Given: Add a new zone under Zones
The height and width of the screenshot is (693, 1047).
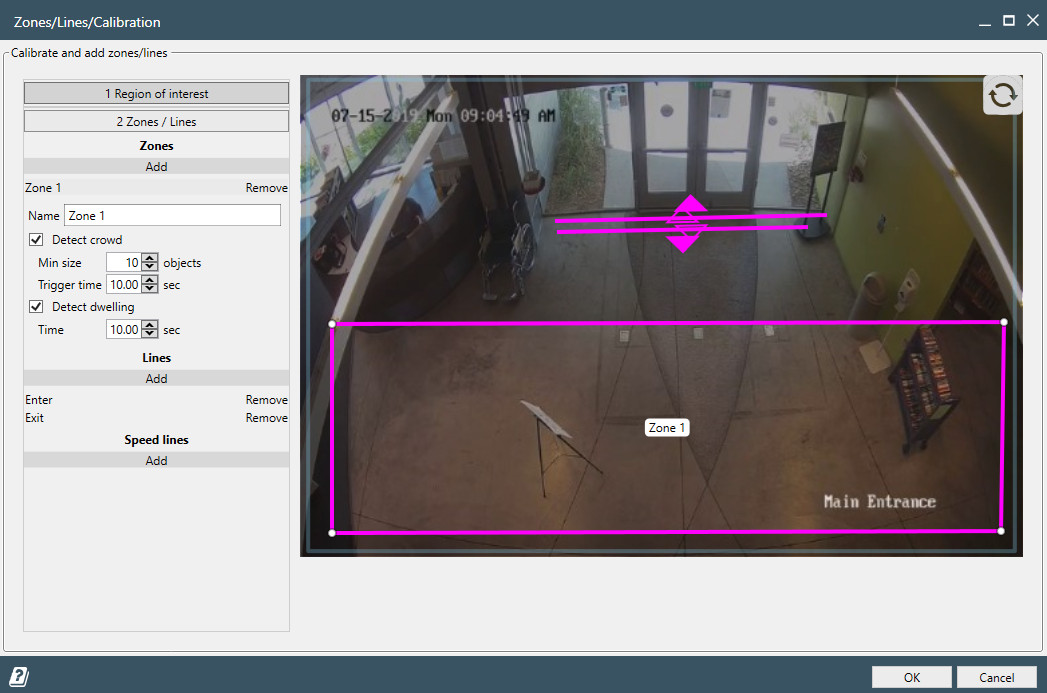Looking at the screenshot, I should point(156,167).
